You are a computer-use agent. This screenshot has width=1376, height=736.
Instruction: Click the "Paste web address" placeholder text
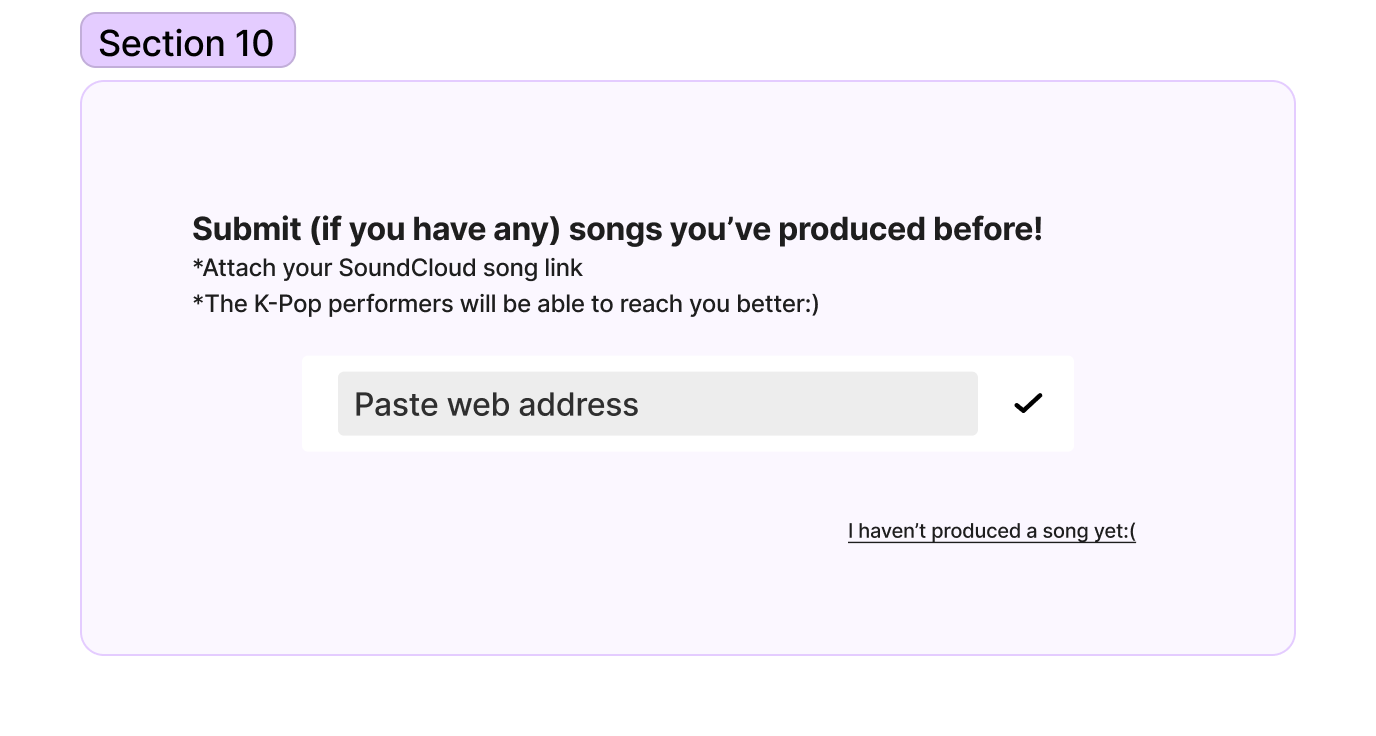496,404
